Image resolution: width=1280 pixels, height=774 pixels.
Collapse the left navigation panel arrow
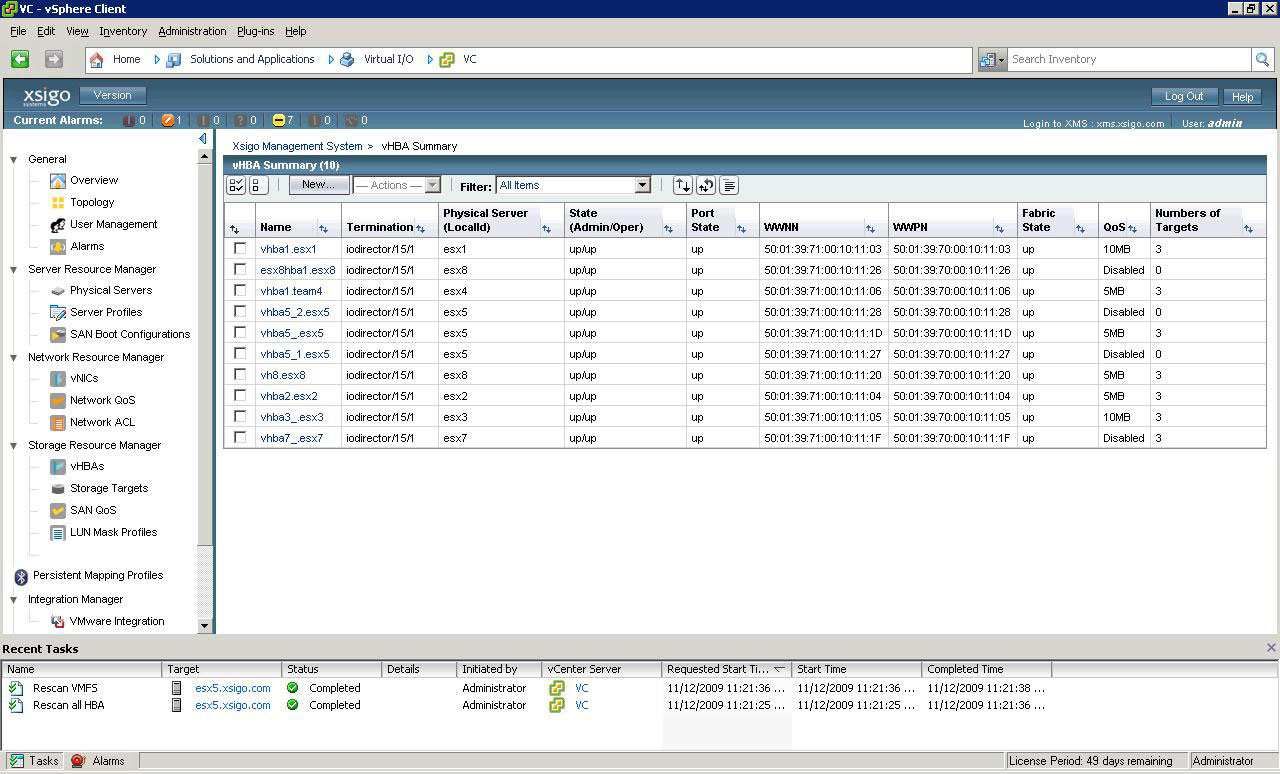[203, 139]
